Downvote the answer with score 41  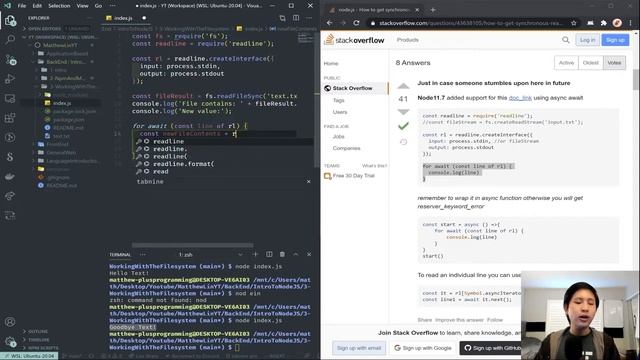[x=403, y=112]
